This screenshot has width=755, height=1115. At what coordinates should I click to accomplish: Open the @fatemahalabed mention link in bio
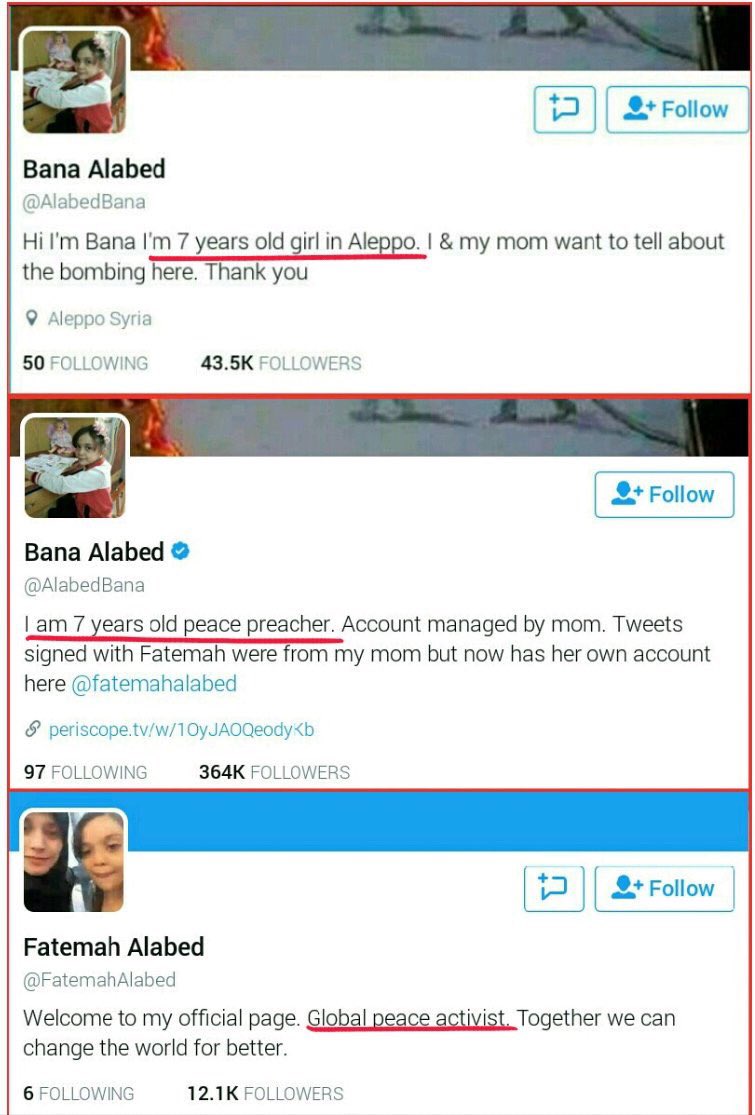coord(154,684)
